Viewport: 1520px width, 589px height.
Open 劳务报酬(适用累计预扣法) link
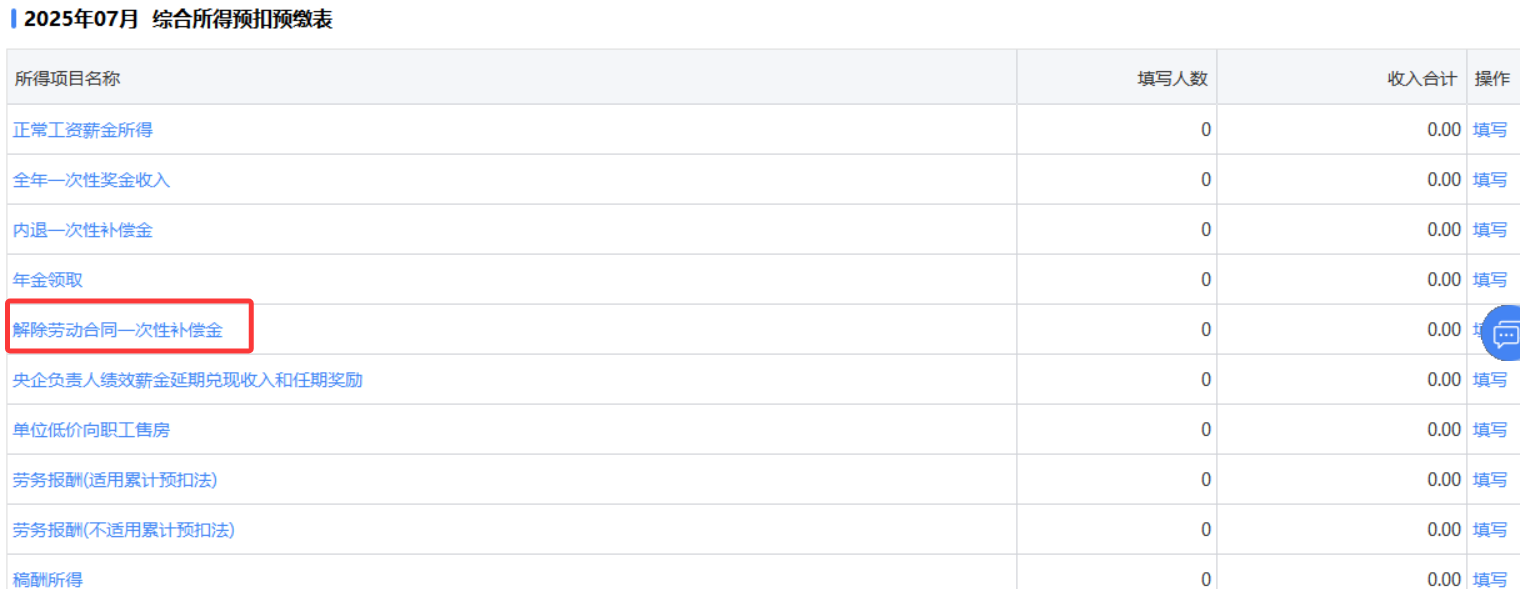pos(115,480)
